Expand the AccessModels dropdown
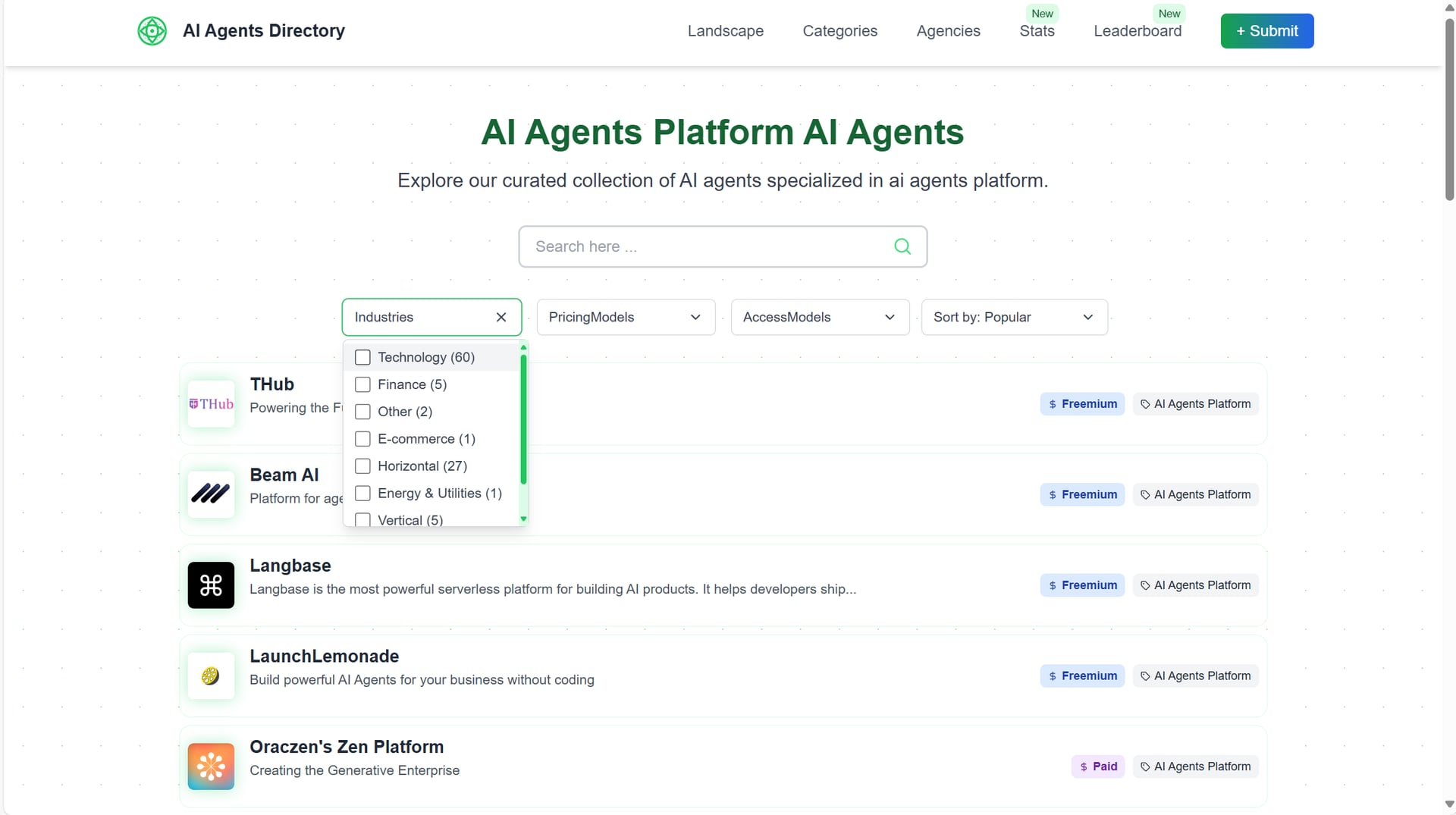Image resolution: width=1456 pixels, height=815 pixels. point(820,317)
